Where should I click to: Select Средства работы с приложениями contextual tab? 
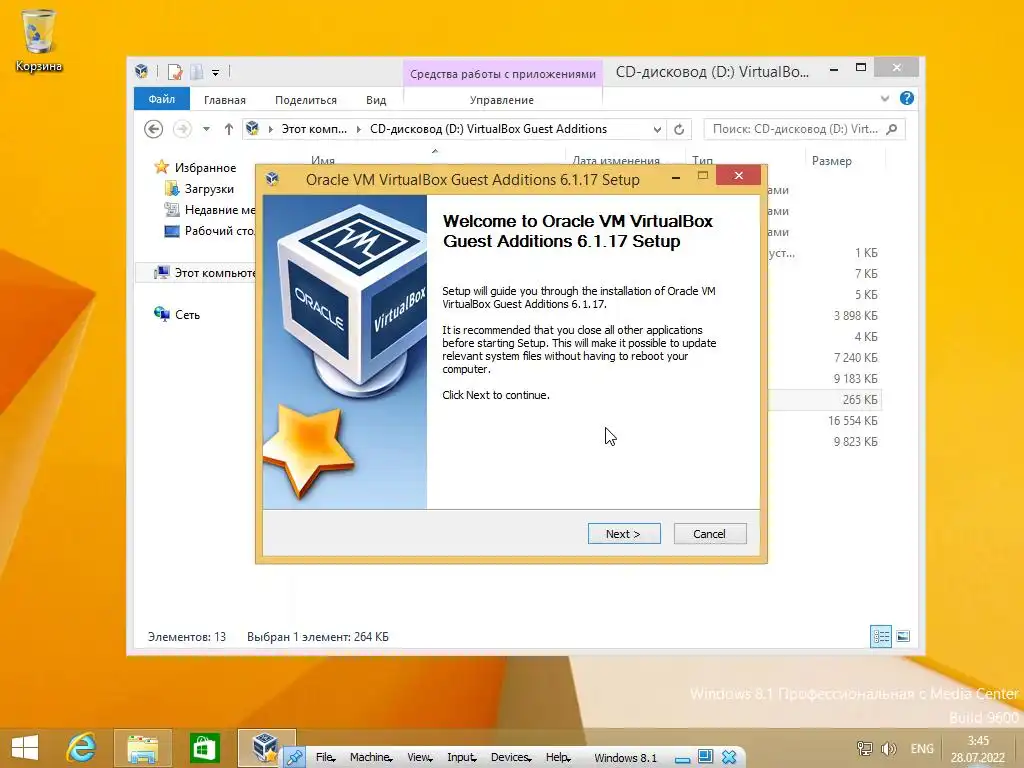503,74
